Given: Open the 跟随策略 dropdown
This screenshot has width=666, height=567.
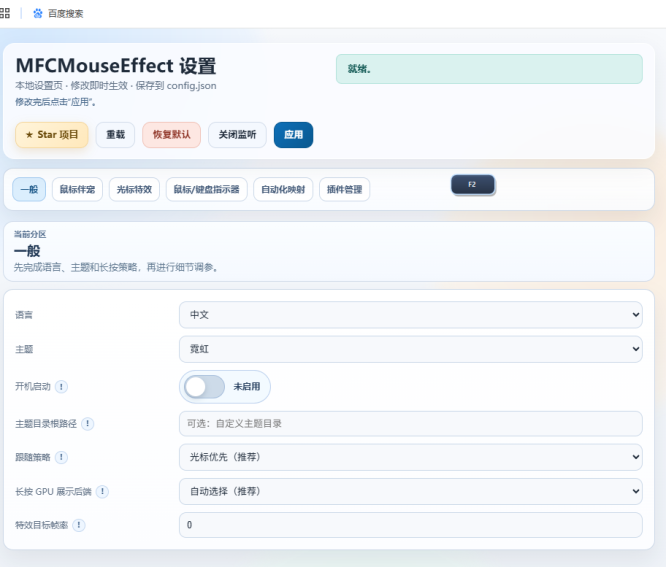Looking at the screenshot, I should [410, 457].
